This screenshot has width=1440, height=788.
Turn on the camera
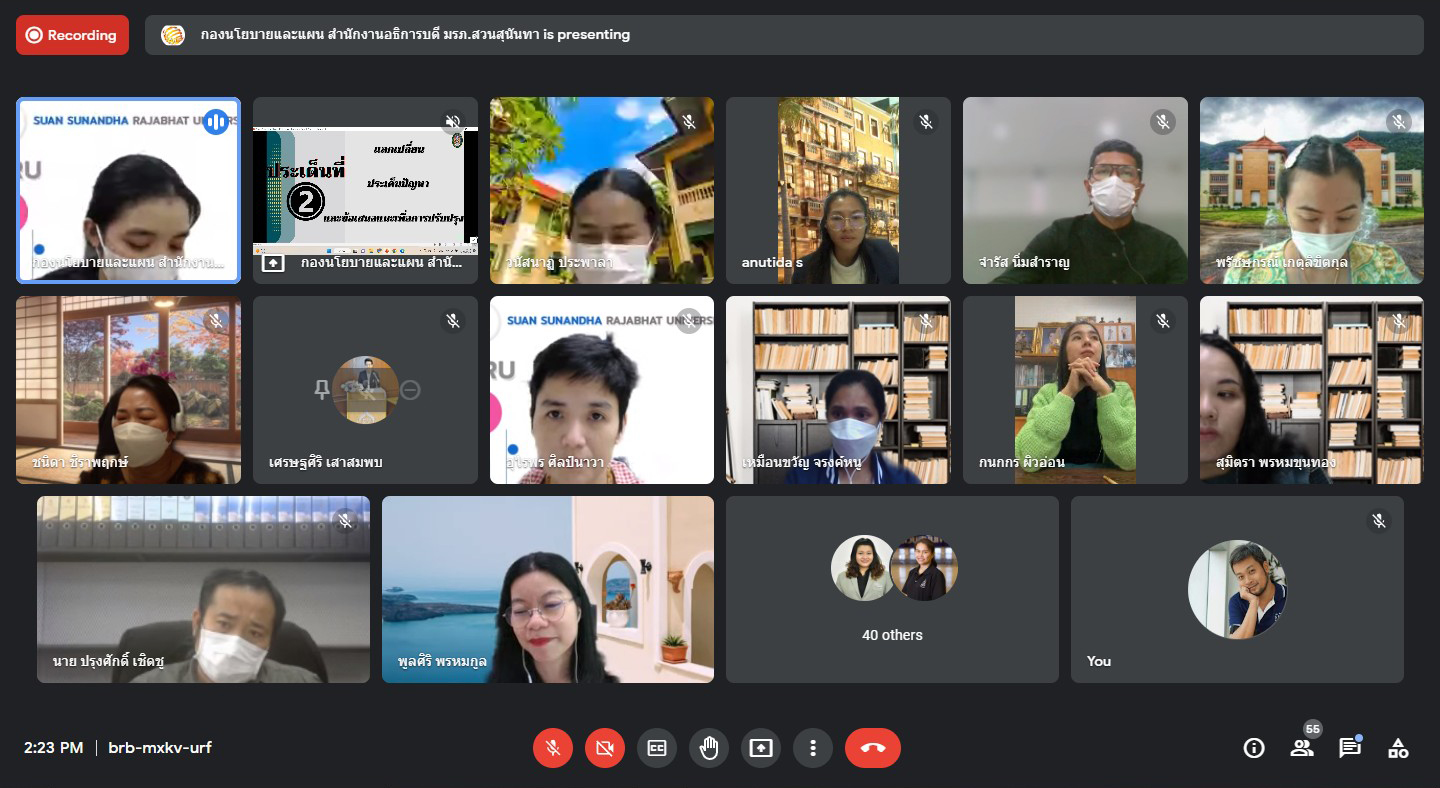coord(604,748)
